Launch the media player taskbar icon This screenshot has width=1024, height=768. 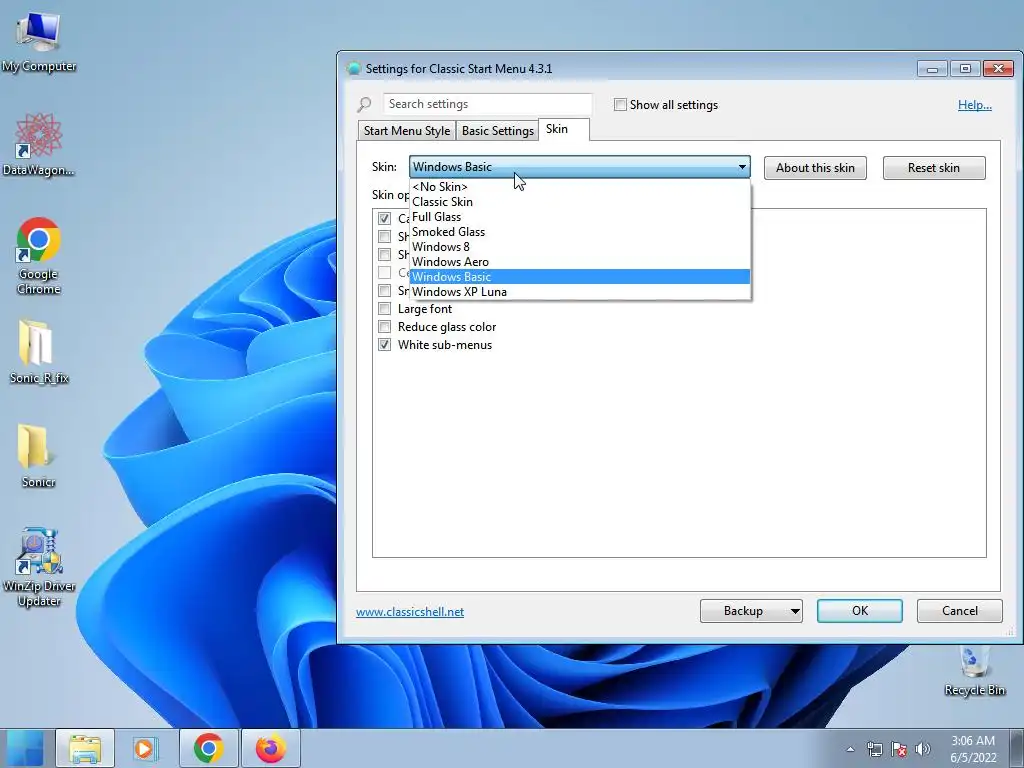point(145,748)
